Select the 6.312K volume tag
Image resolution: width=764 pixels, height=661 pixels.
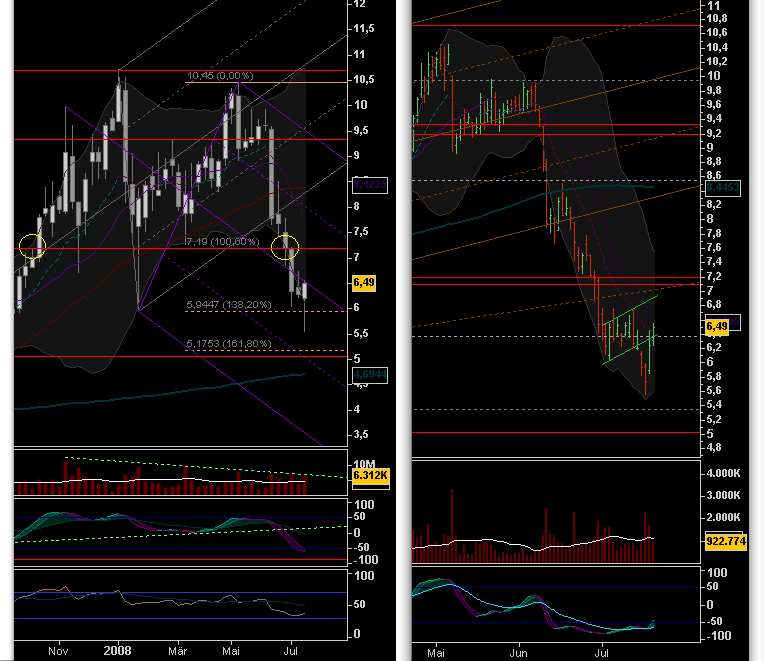click(x=370, y=475)
